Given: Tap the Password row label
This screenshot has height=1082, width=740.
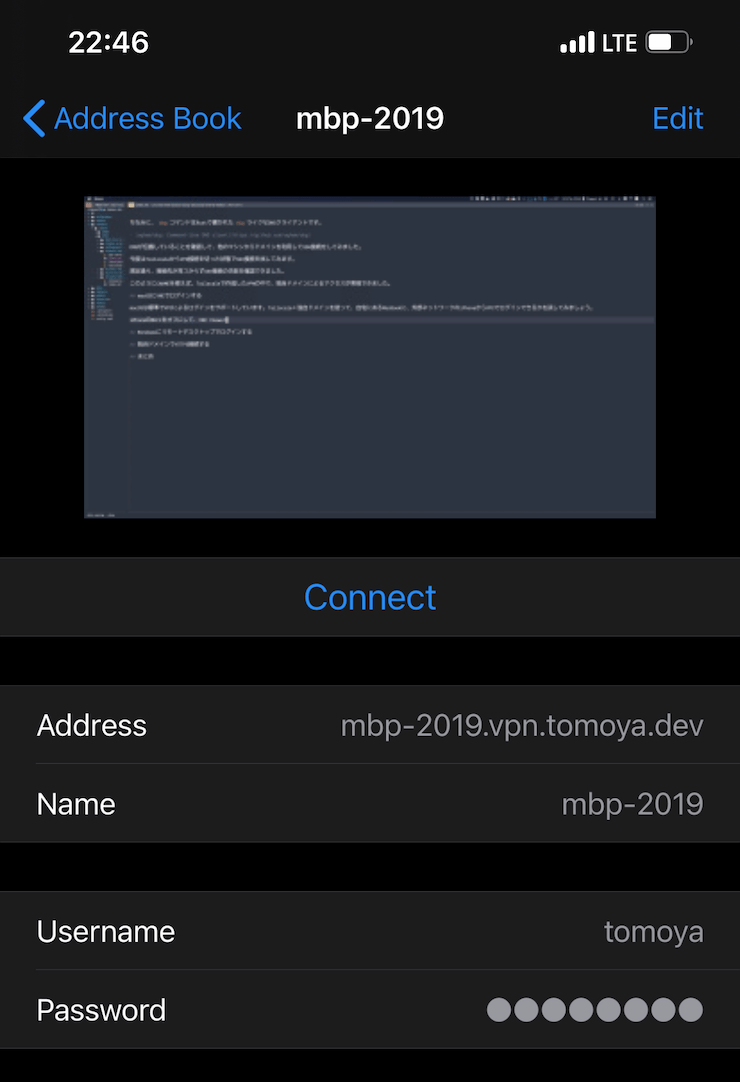Looking at the screenshot, I should pyautogui.click(x=101, y=1010).
